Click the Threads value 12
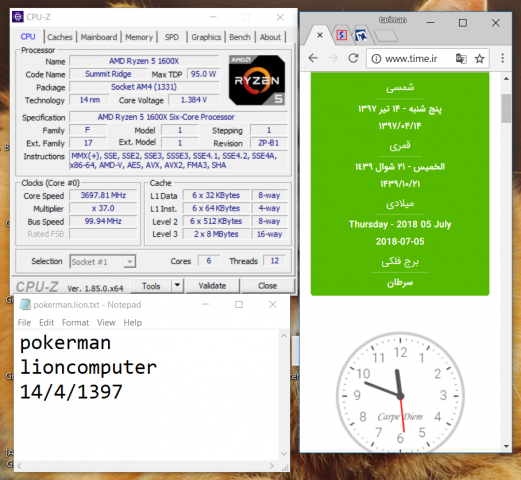 (274, 261)
